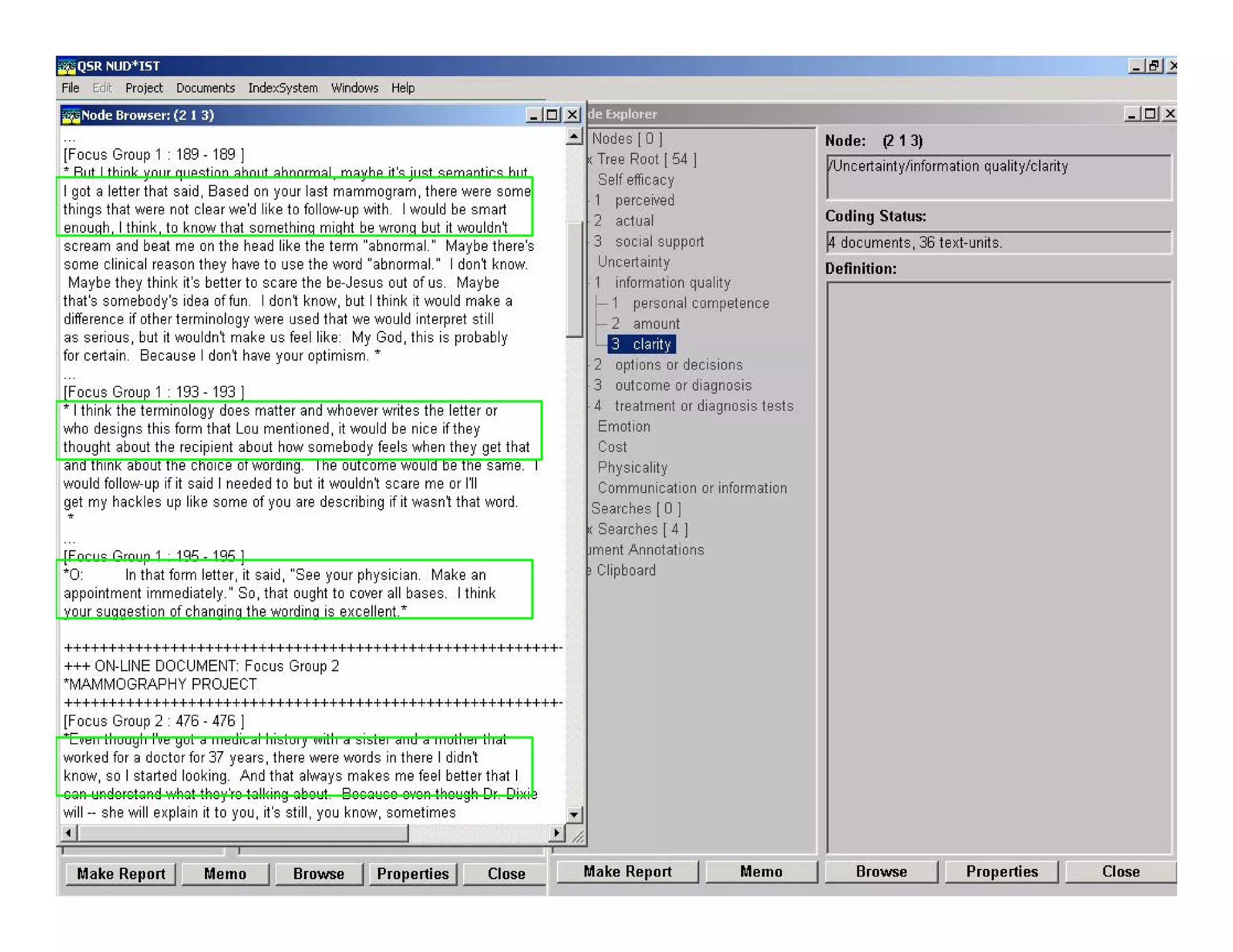Open the IndexSystem menu

click(x=282, y=88)
